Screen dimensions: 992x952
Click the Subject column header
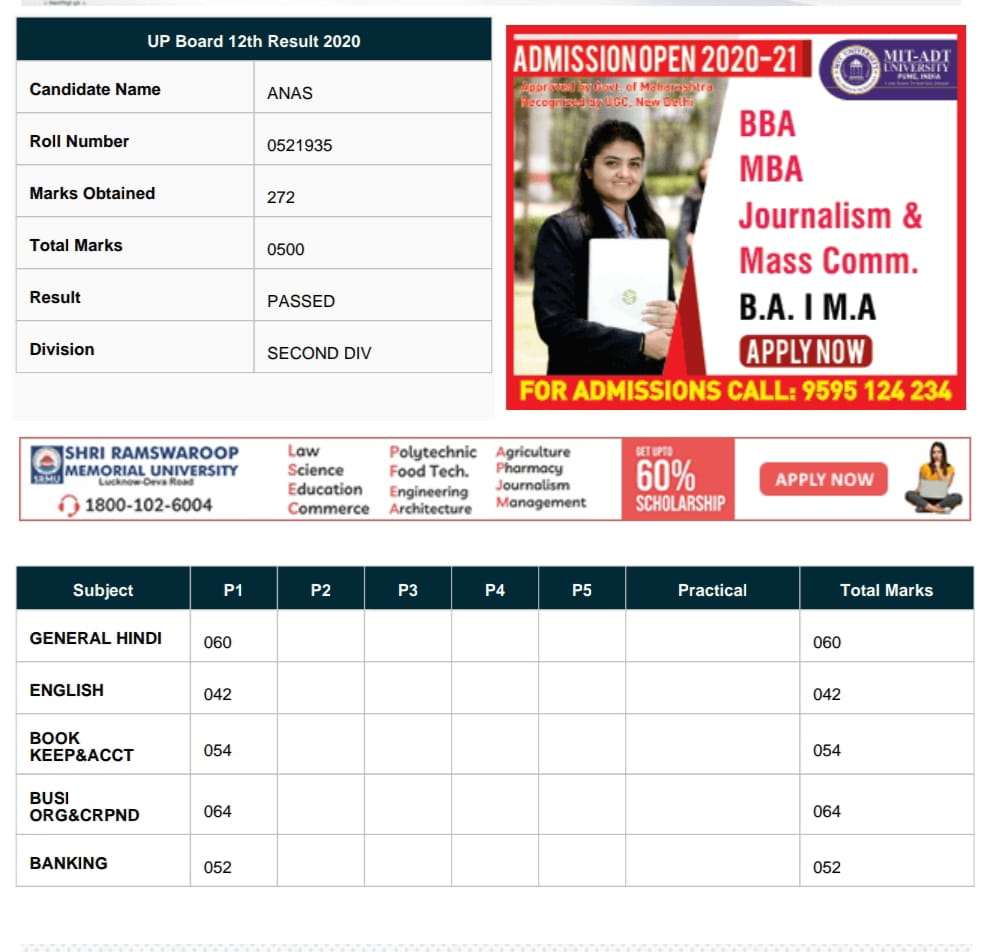click(103, 590)
